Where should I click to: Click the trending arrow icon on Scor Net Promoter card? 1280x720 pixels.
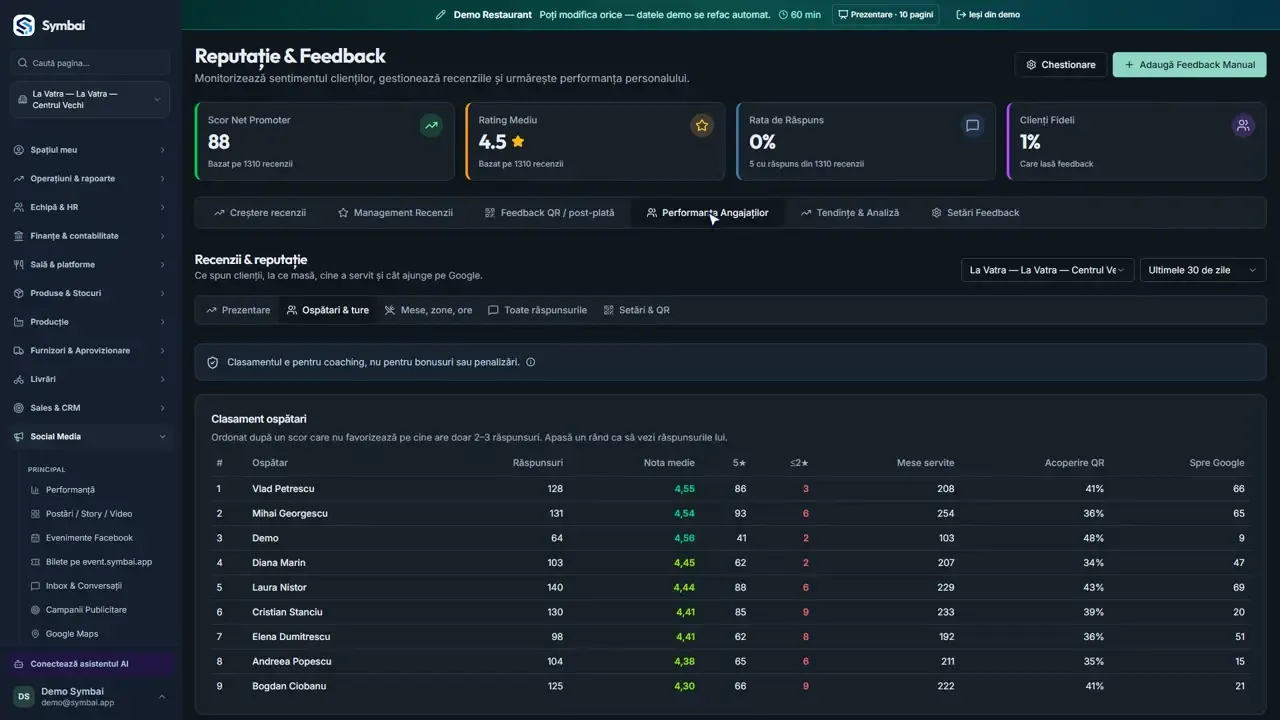(x=431, y=125)
